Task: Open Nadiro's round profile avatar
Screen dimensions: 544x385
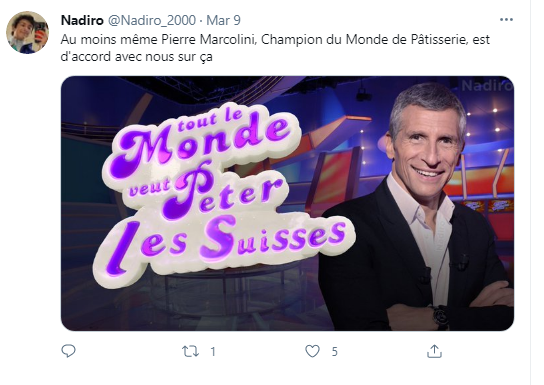Action: [27, 32]
